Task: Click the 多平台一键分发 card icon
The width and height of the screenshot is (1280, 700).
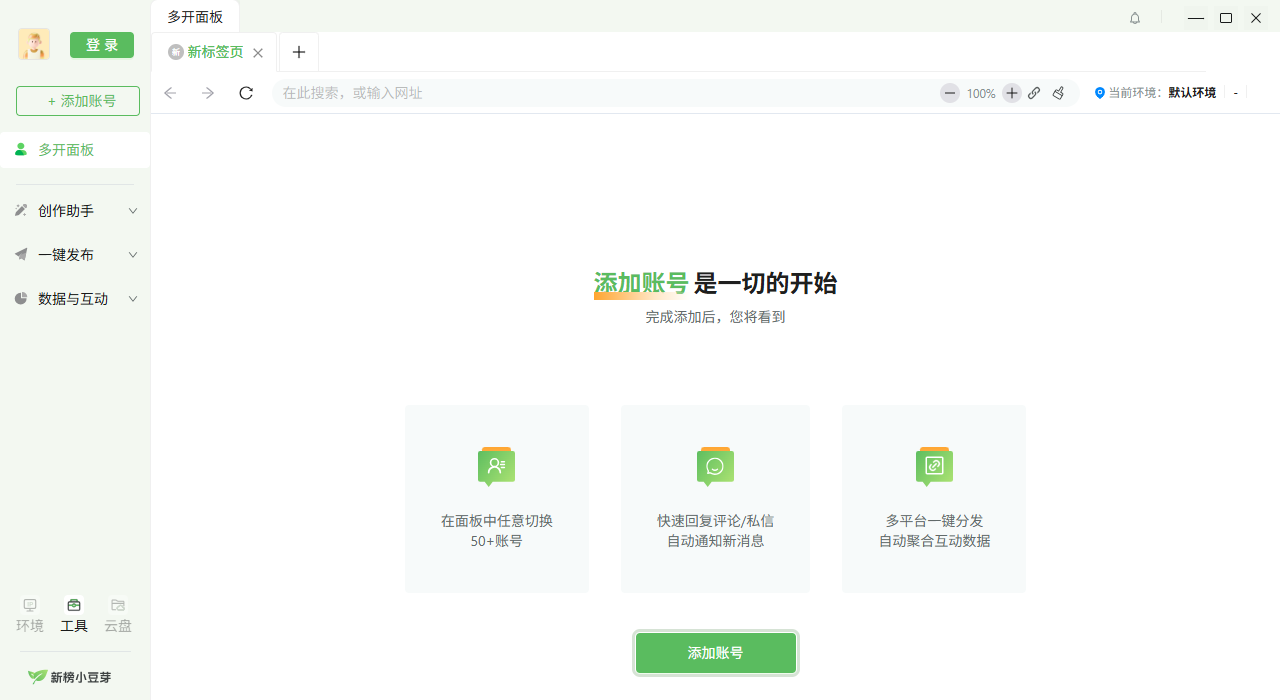Action: coord(934,466)
